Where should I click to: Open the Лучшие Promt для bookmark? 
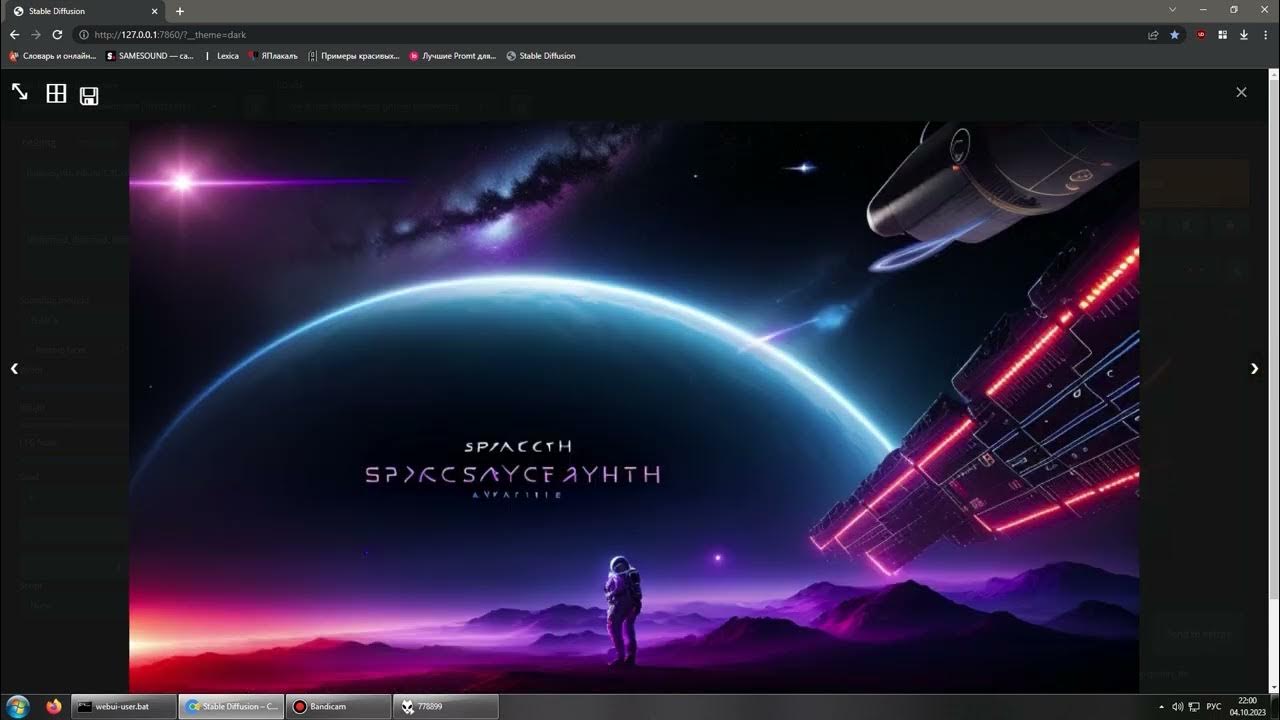(x=453, y=56)
